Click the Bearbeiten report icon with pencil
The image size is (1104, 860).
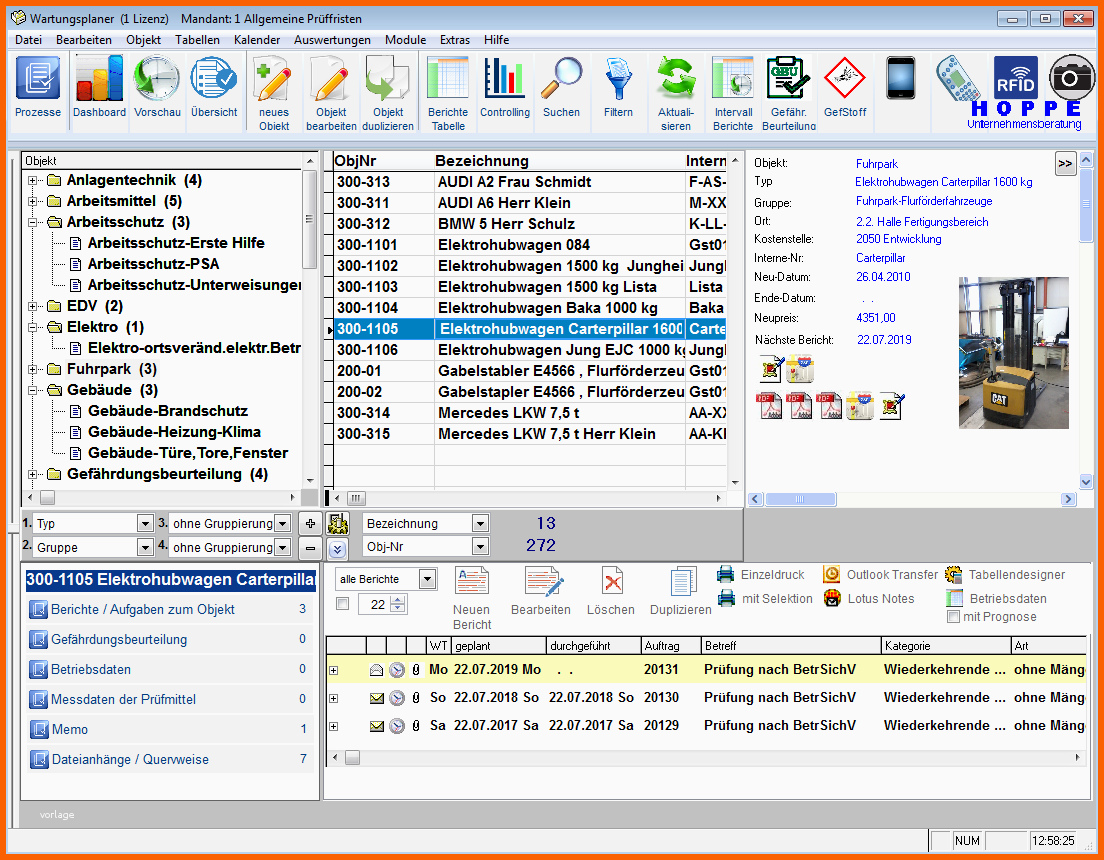coord(544,582)
